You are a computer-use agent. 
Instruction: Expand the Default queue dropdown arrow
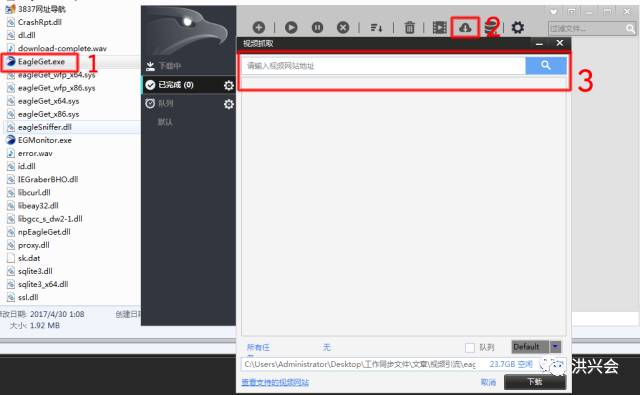555,347
